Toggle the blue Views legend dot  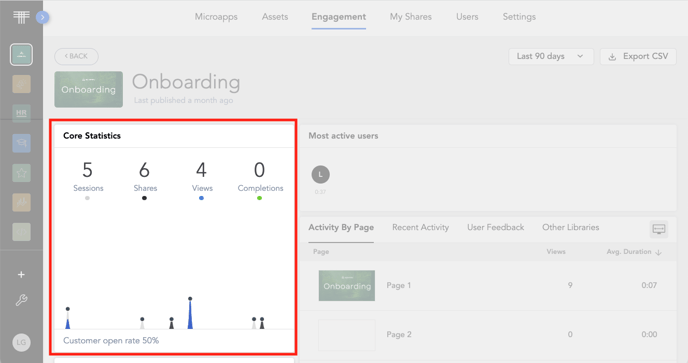(201, 198)
